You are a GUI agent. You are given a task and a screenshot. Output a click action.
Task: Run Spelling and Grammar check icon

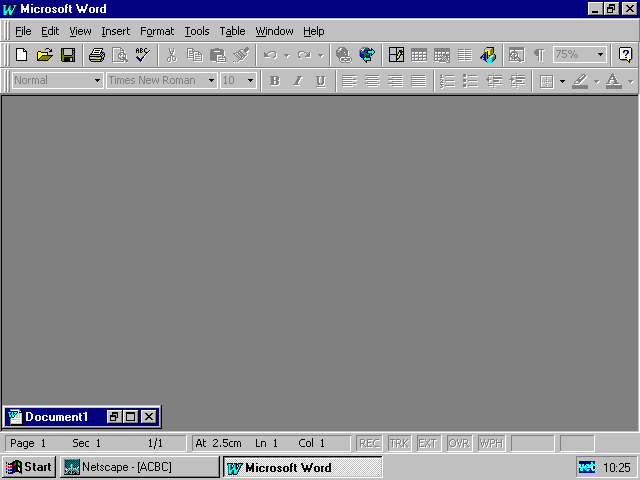[142, 55]
